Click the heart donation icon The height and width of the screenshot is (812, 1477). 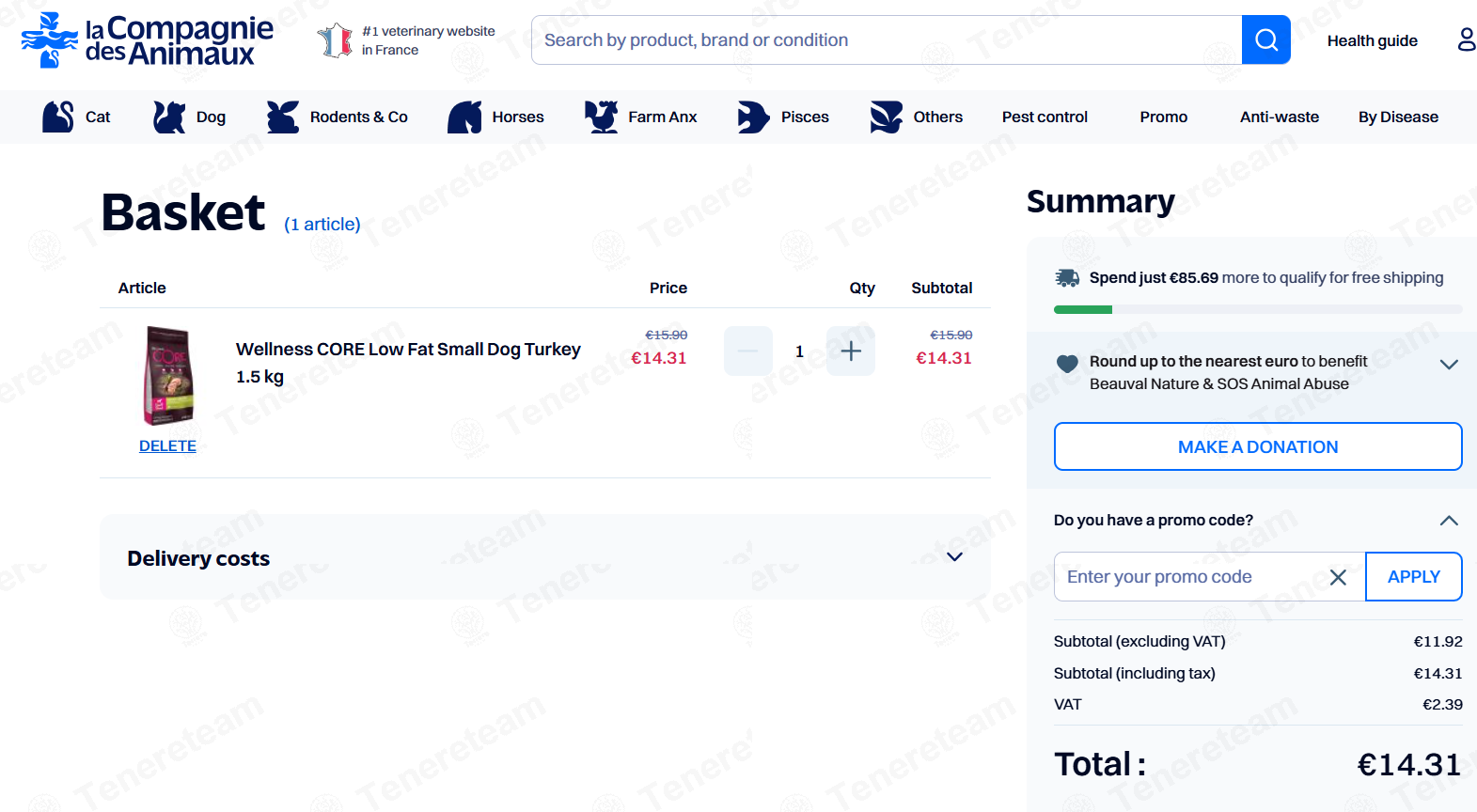[1067, 364]
